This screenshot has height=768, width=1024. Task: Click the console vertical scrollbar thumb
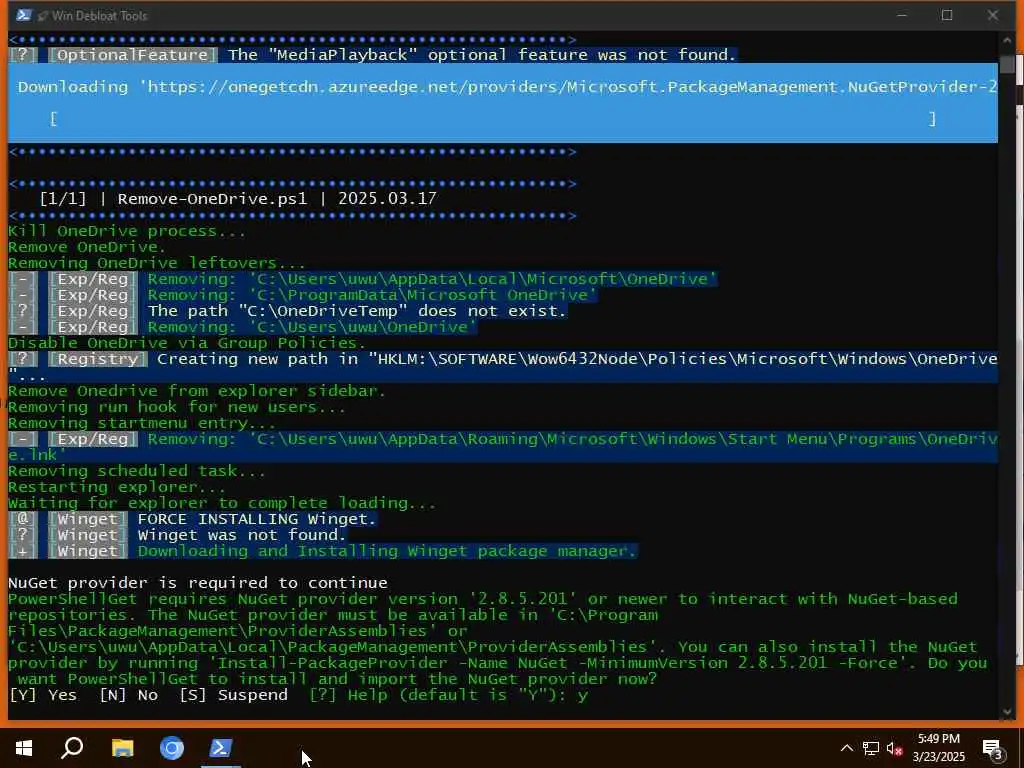pos(1007,65)
